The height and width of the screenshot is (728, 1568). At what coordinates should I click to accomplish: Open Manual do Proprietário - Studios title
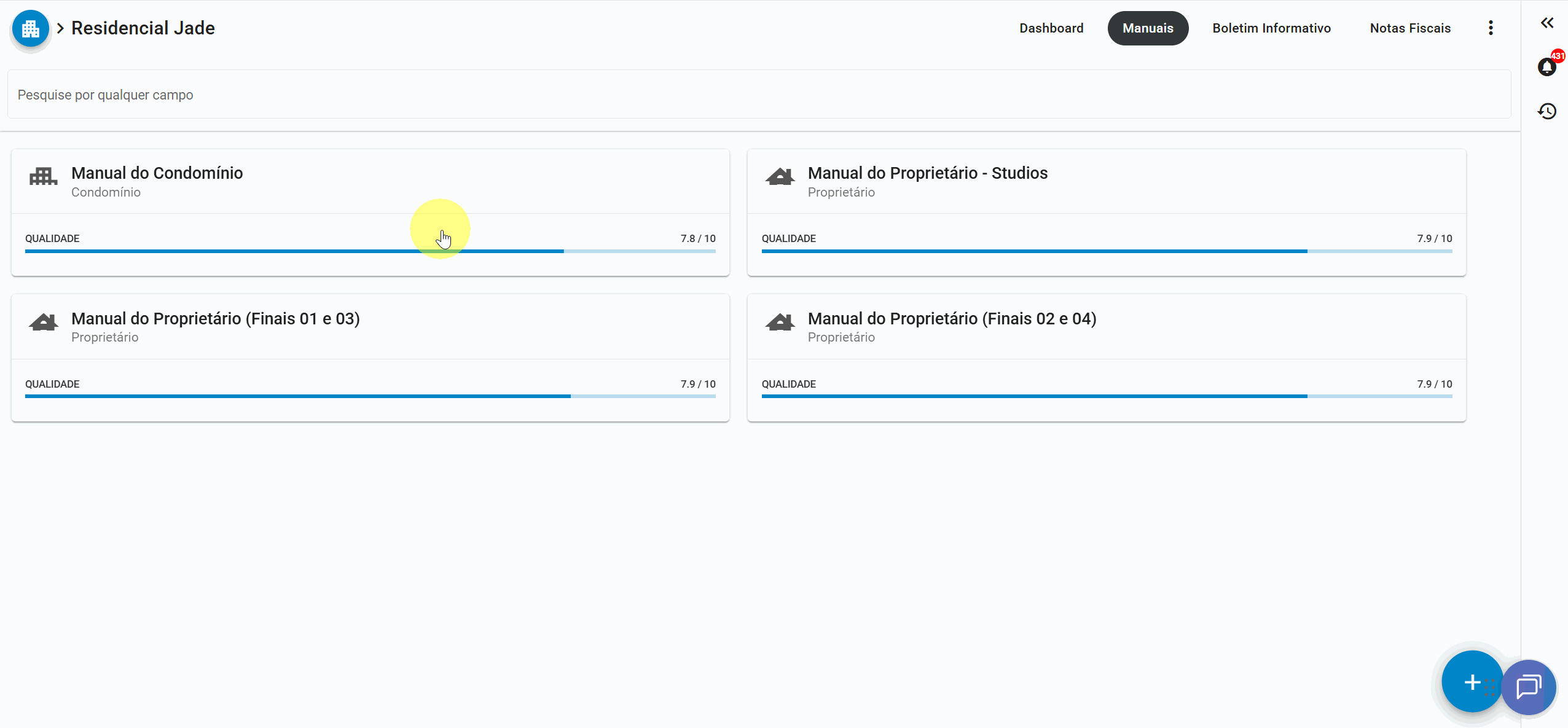pos(927,173)
